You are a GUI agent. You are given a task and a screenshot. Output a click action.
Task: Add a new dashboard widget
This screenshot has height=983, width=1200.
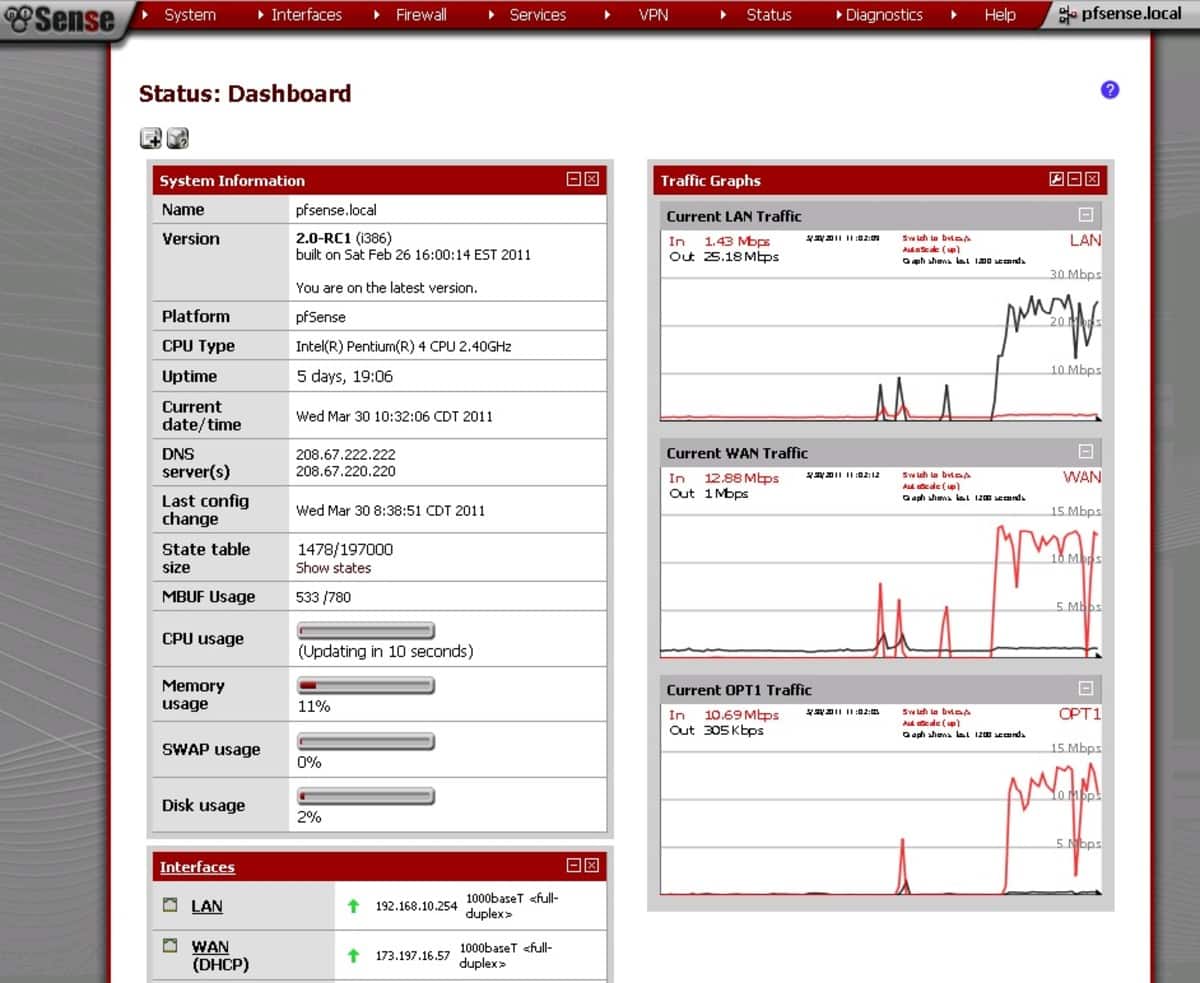150,138
